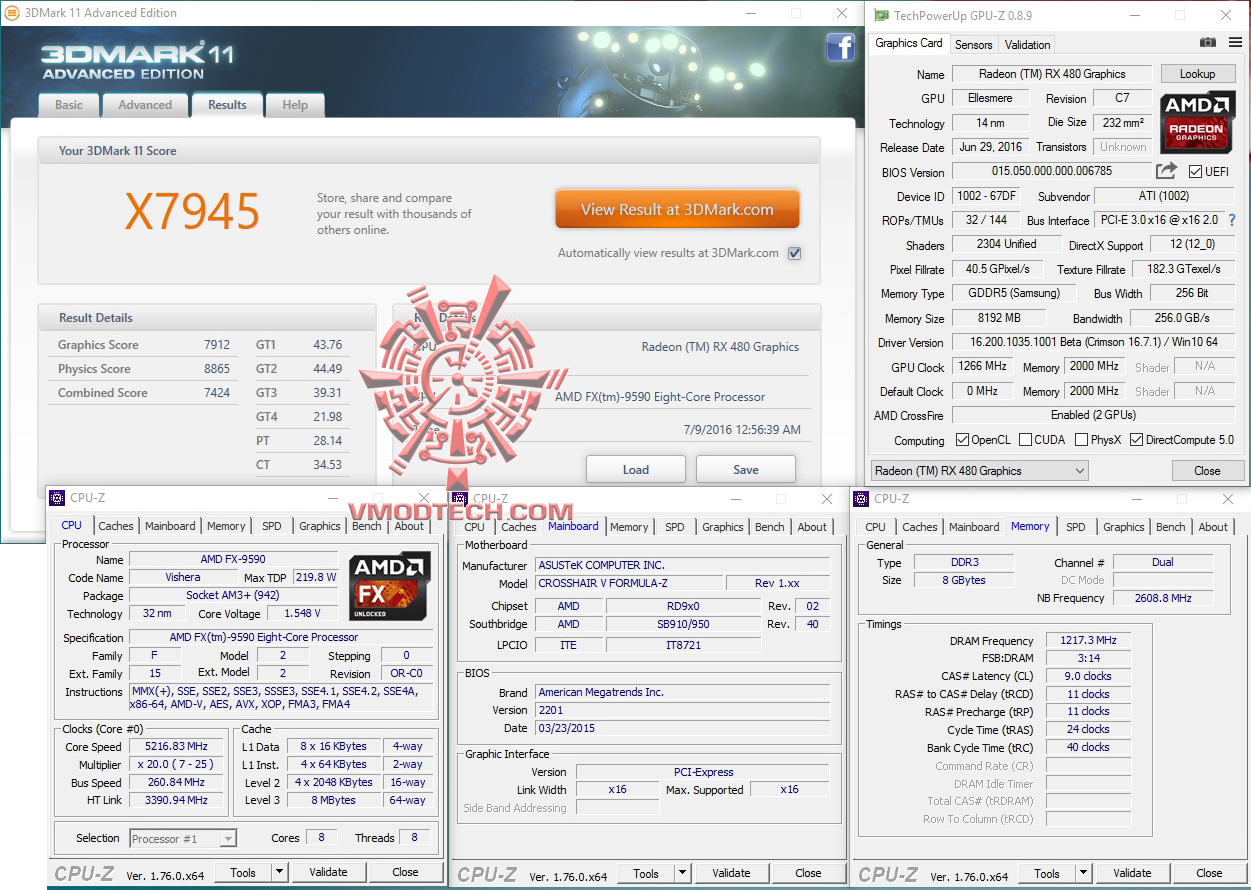The width and height of the screenshot is (1251, 890).
Task: Disable the DirectCompute 5.0 checkbox
Action: click(x=1136, y=439)
